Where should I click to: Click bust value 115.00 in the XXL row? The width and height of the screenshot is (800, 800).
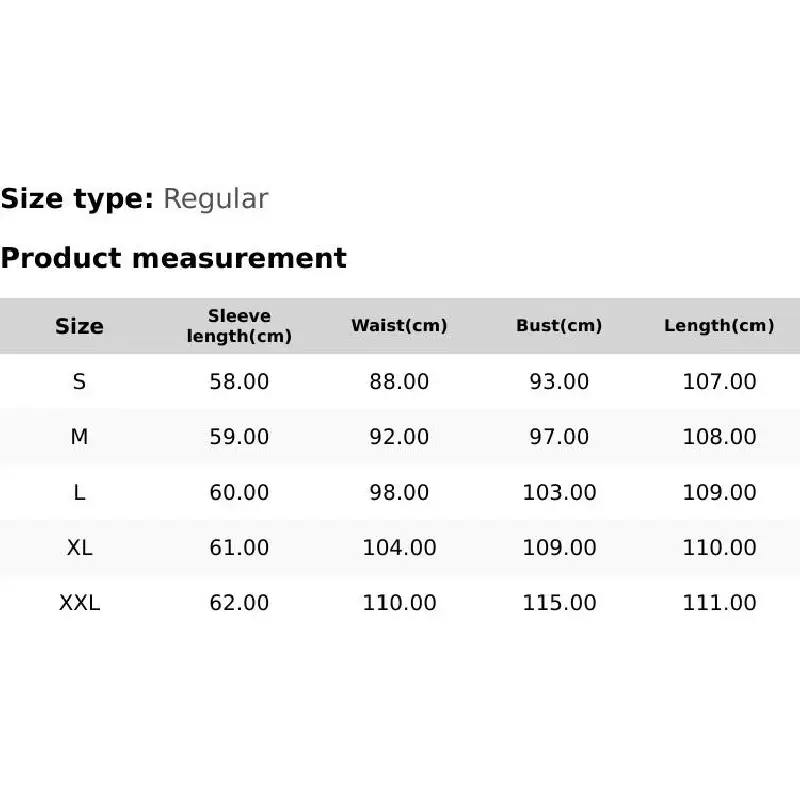tap(559, 603)
